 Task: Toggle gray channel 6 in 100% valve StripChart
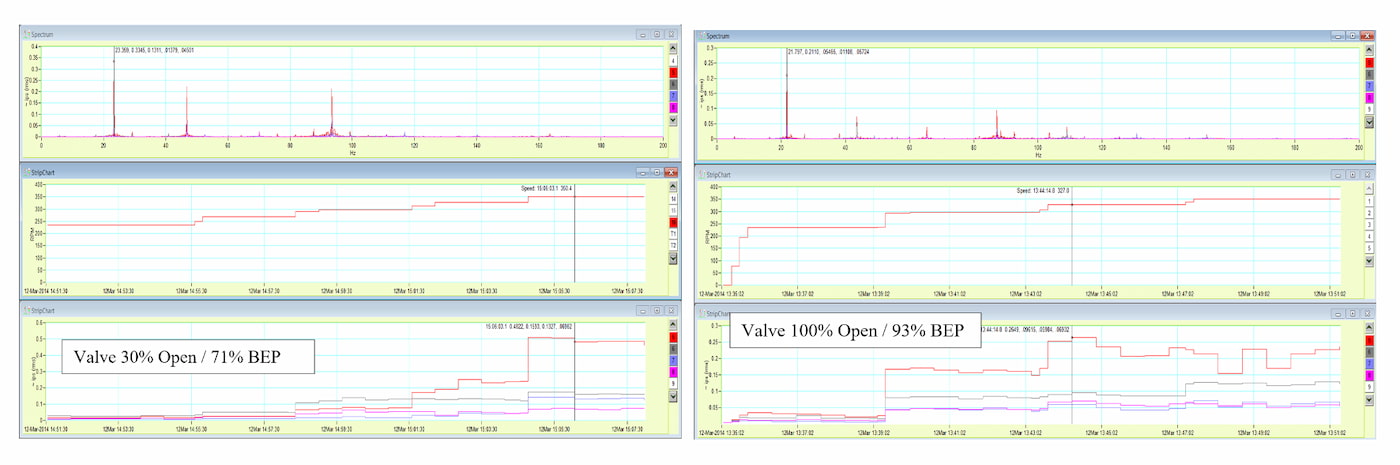[x=1370, y=352]
